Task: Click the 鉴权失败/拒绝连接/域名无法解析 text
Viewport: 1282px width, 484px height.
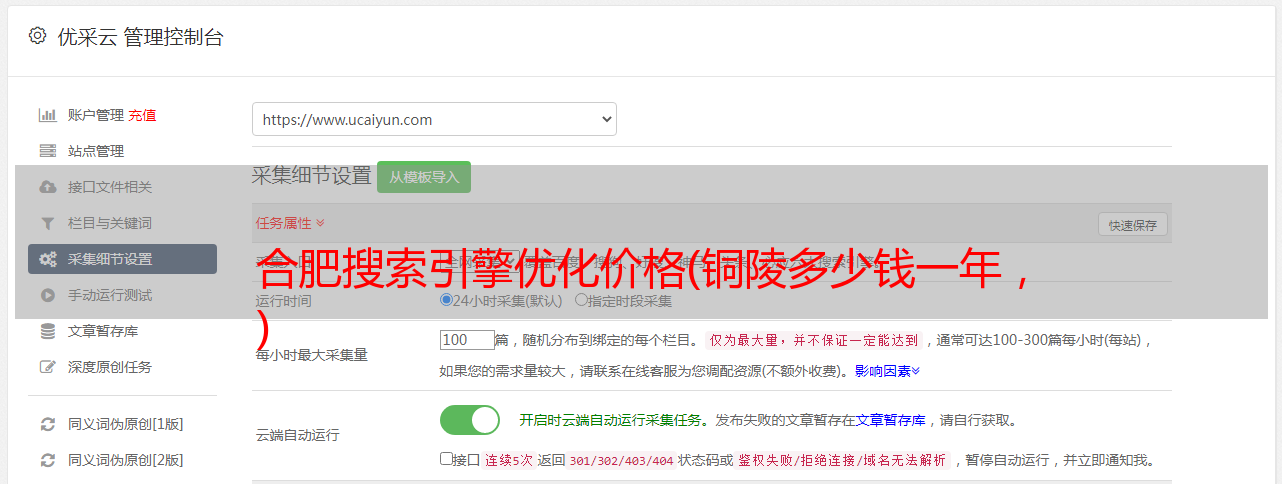Action: (x=843, y=460)
